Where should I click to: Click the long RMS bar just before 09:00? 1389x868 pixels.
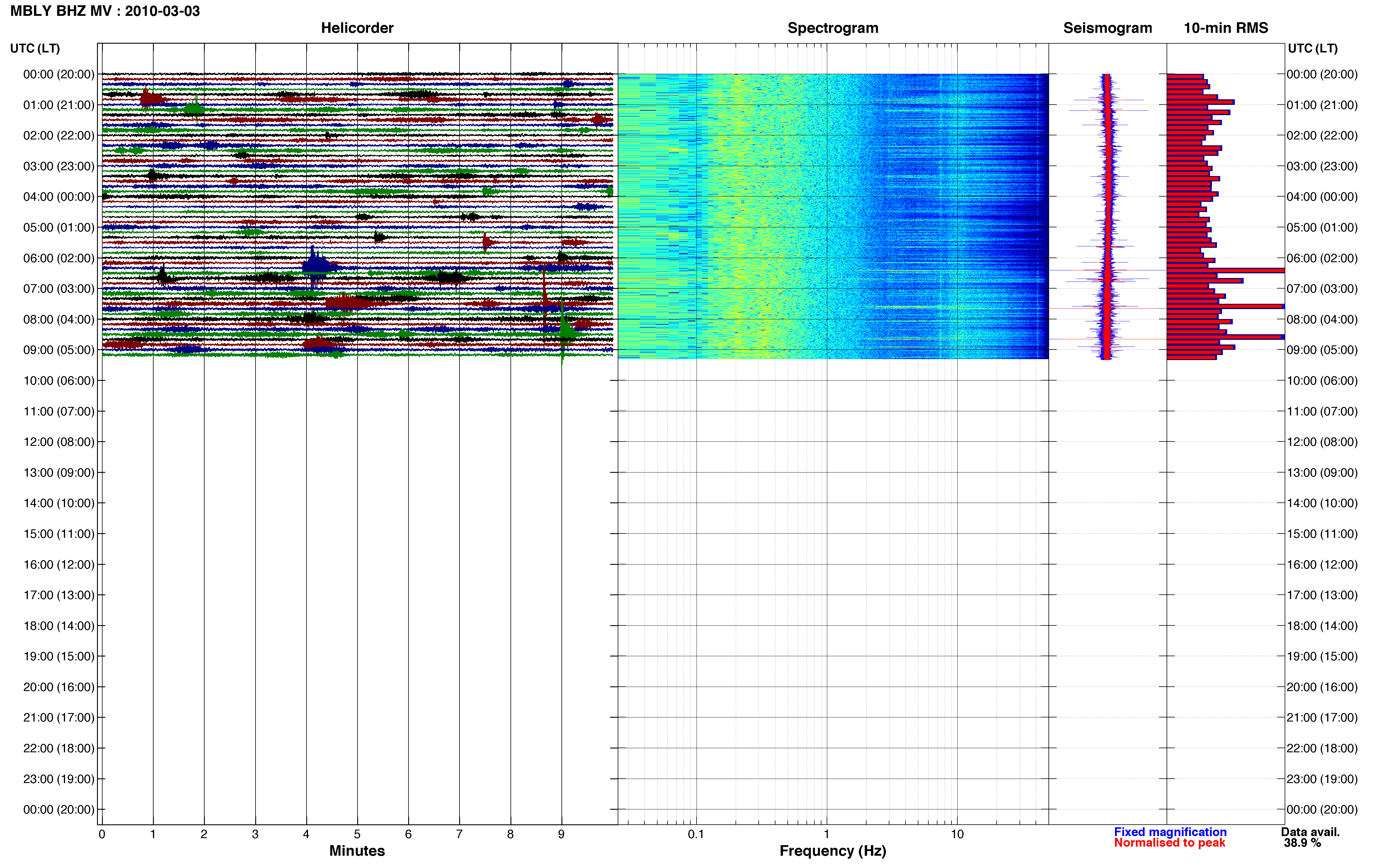pyautogui.click(x=1225, y=337)
